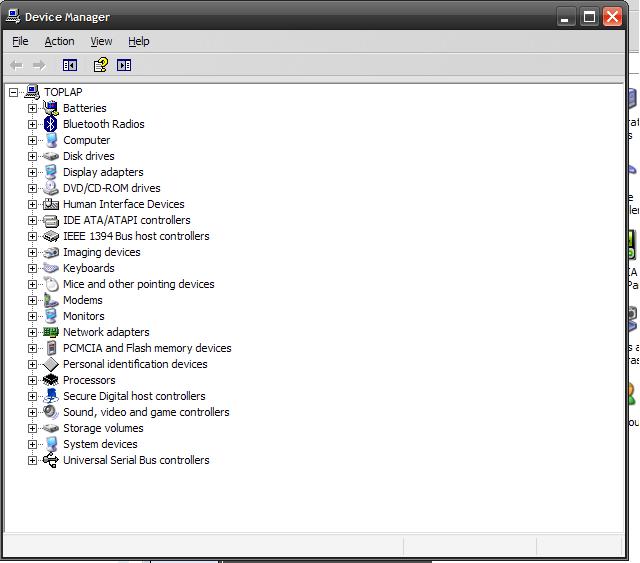Collapse the TOPLAP root node

click(x=13, y=92)
